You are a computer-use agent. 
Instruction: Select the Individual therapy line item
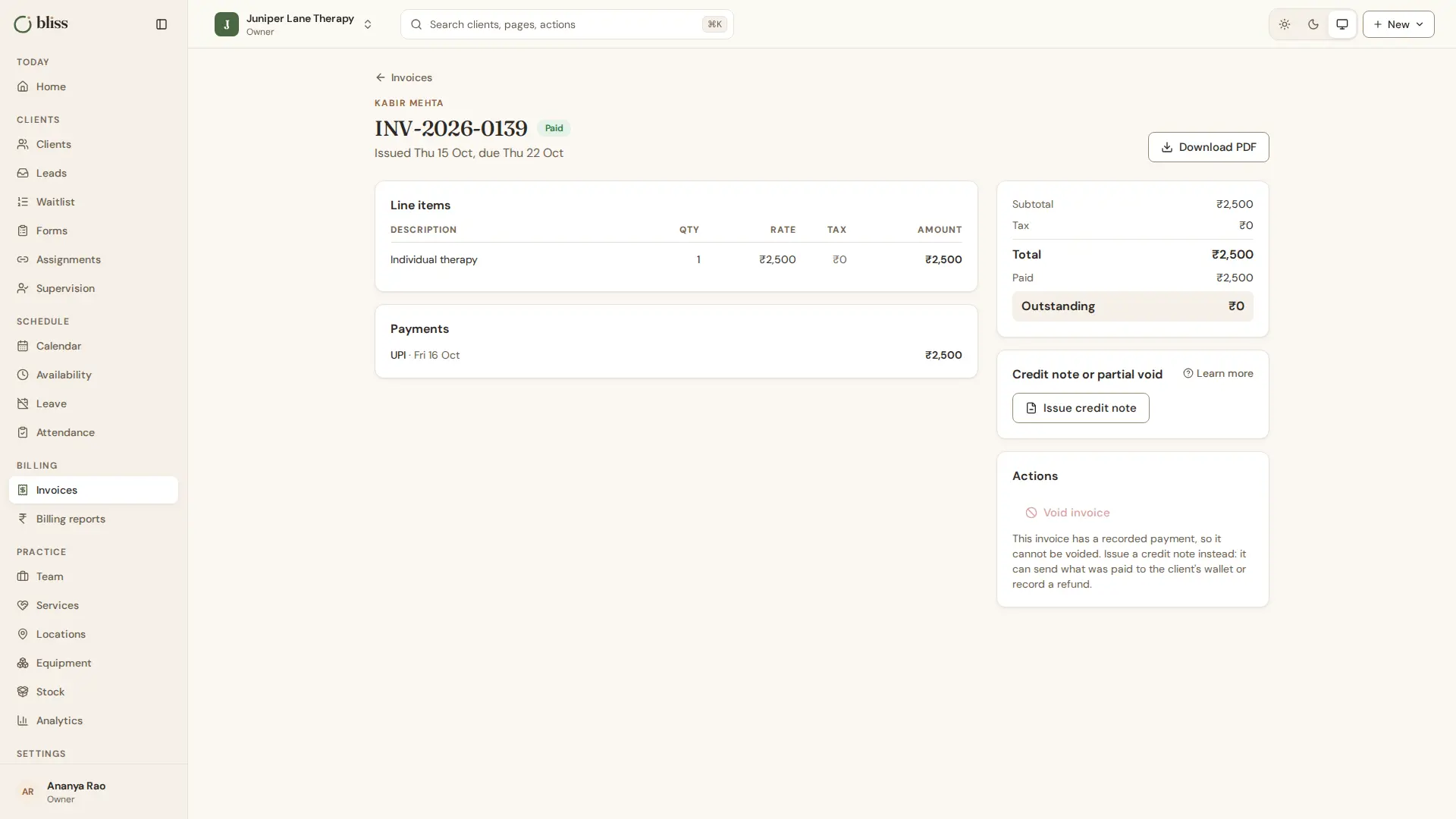(x=676, y=259)
